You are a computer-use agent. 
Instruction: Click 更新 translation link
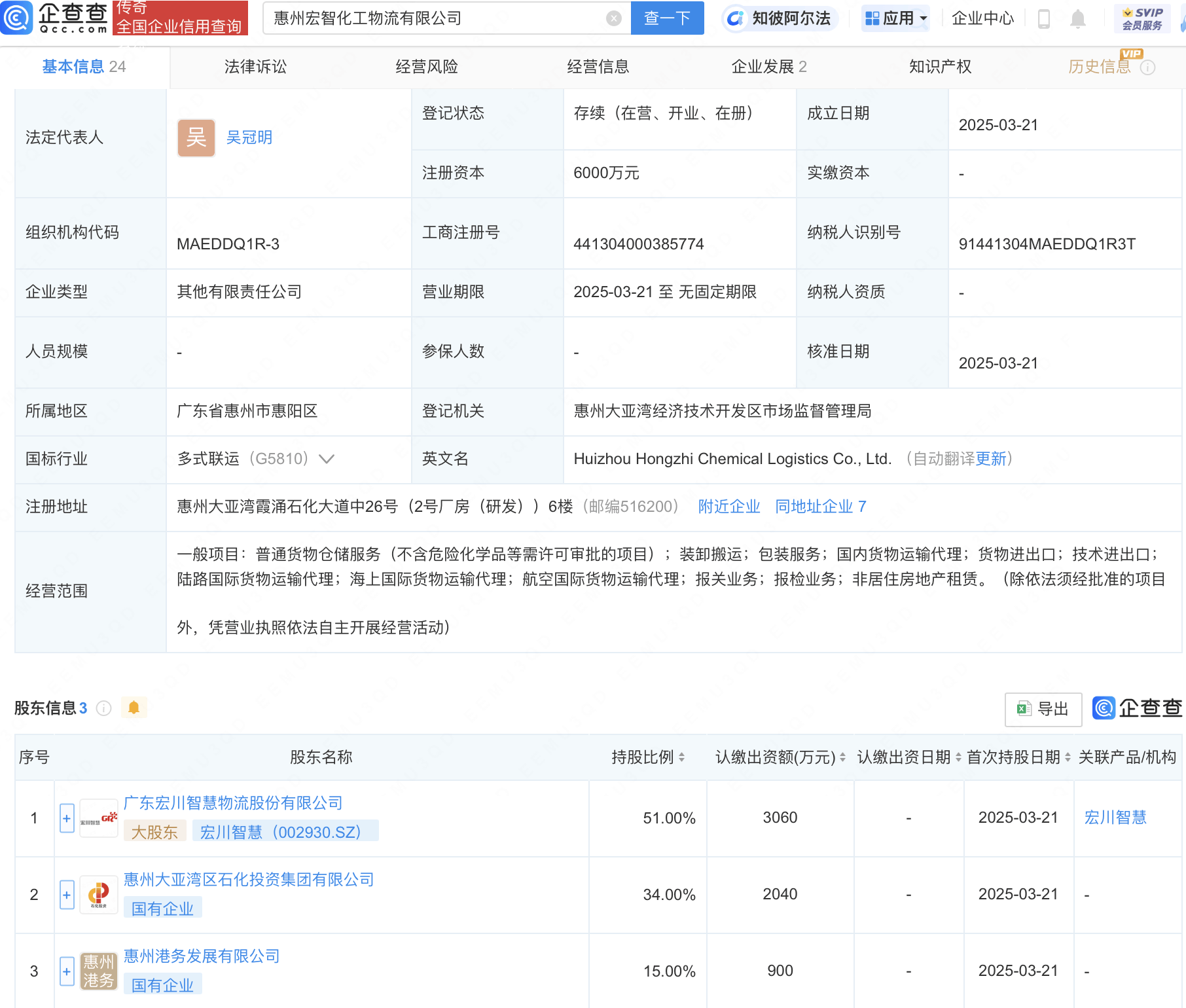991,459
